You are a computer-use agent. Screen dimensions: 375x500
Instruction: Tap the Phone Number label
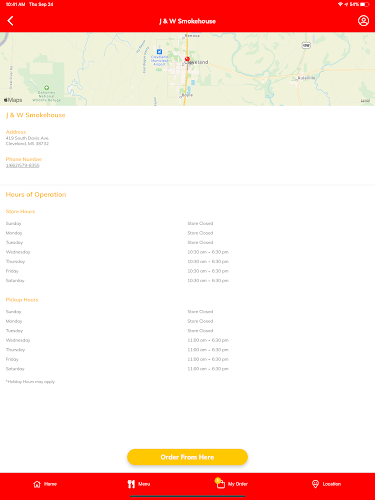[24, 159]
